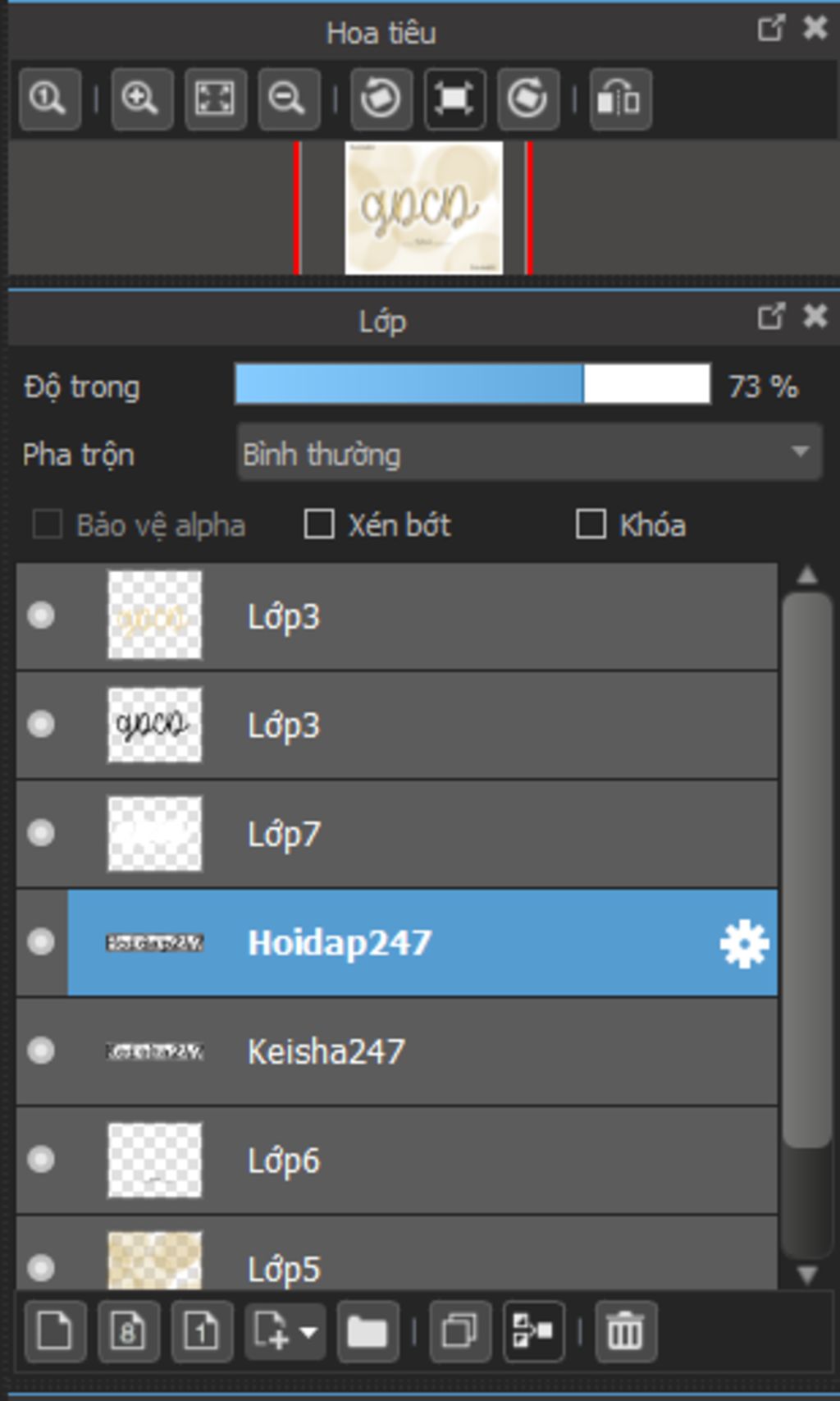Toggle visibility of Keisha247 layer
Image resolution: width=840 pixels, height=1401 pixels.
point(41,1051)
